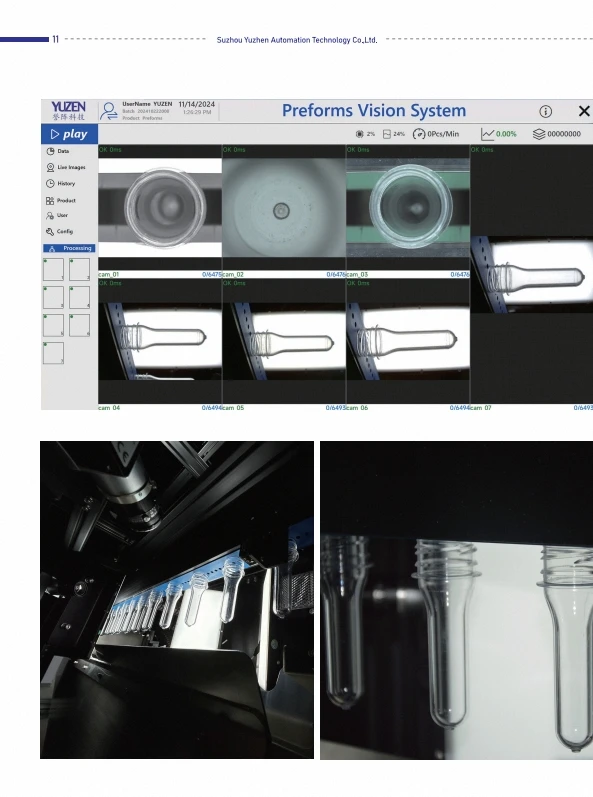Click the camera icon beside Live Images

pyautogui.click(x=50, y=167)
